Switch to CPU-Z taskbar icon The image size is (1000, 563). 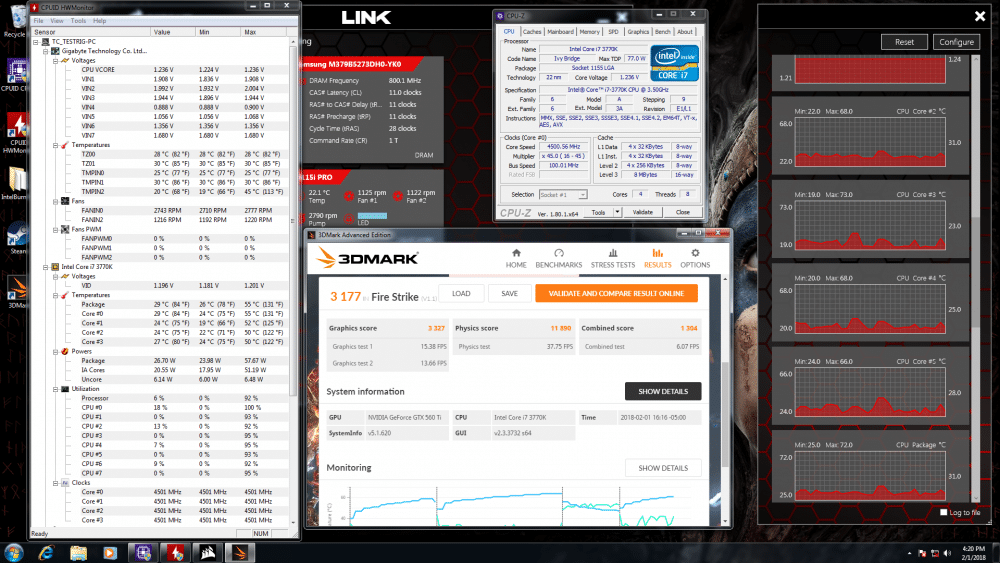(143, 553)
